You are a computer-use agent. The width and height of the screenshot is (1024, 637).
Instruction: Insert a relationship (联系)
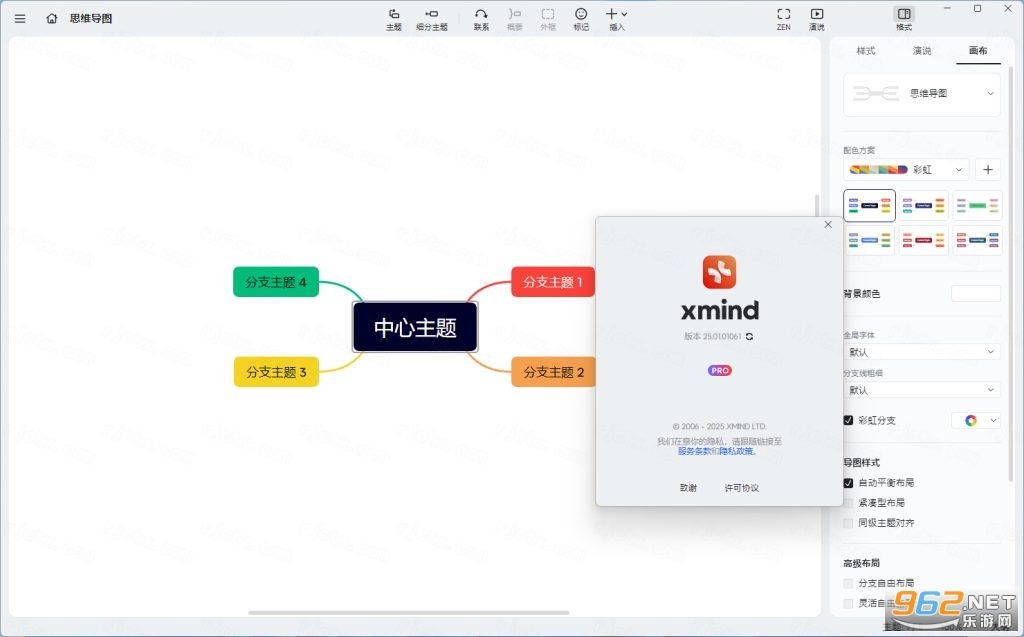point(481,20)
